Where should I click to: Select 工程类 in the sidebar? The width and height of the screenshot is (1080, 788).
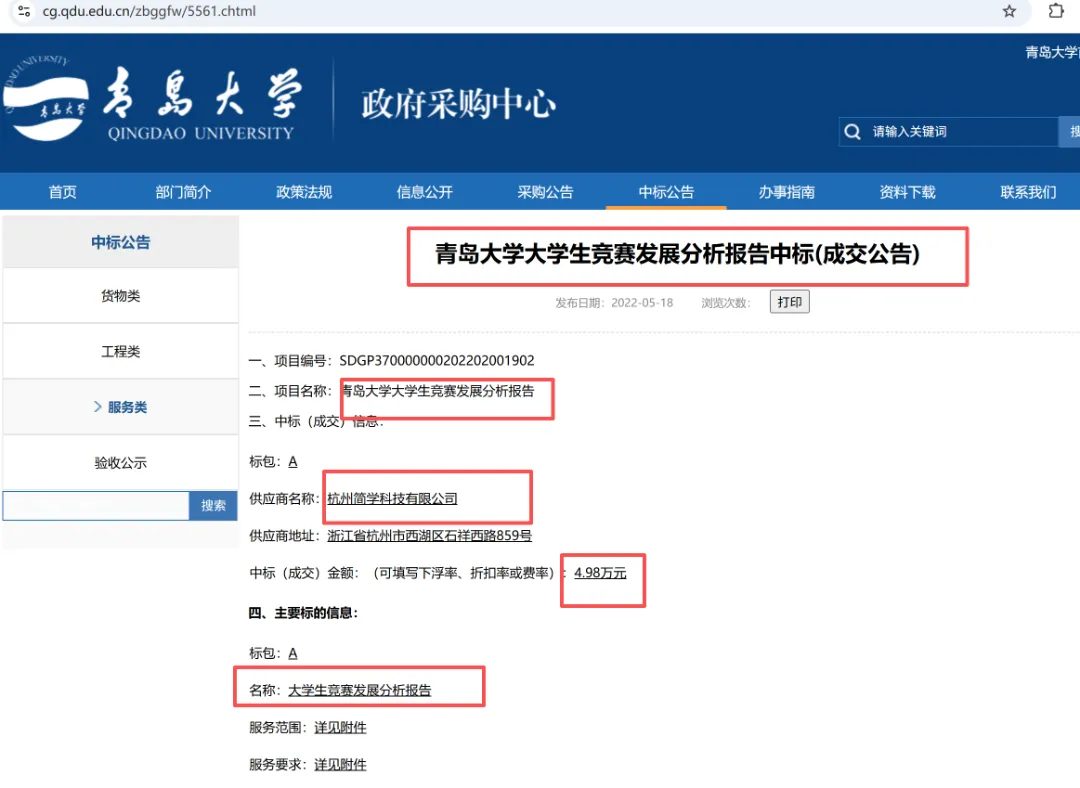pyautogui.click(x=121, y=351)
